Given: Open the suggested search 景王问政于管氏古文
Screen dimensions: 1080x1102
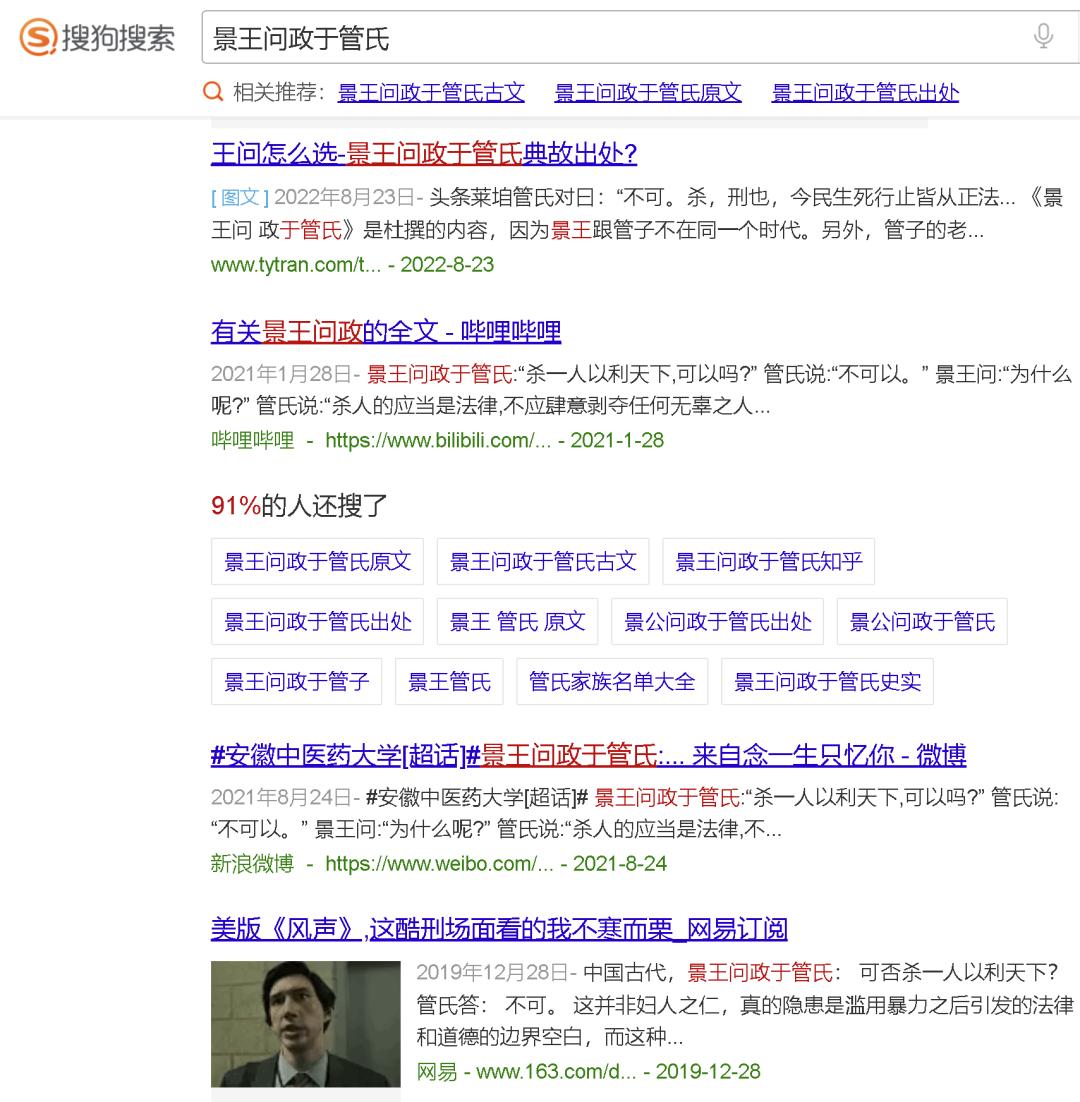Looking at the screenshot, I should (x=433, y=91).
